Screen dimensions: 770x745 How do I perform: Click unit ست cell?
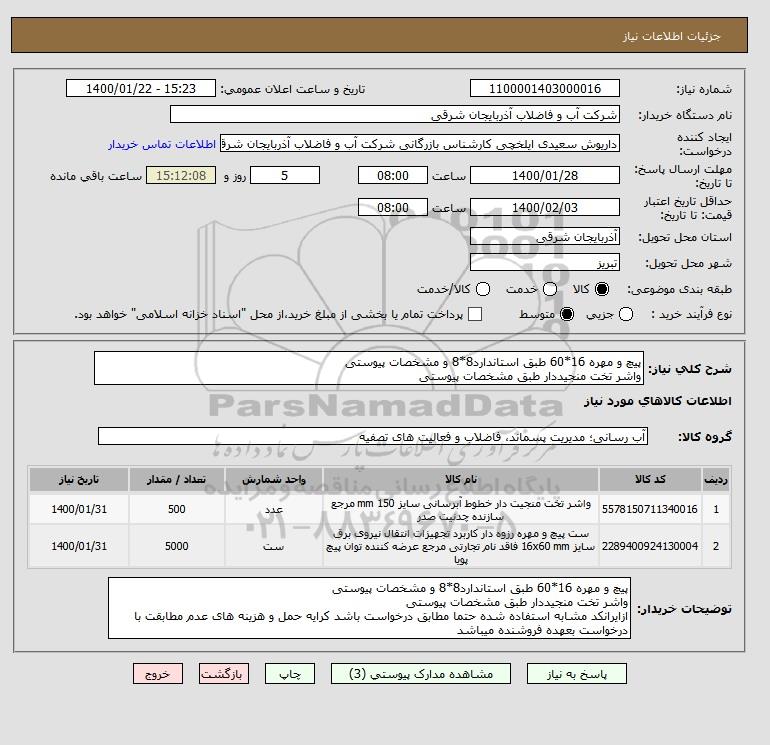pyautogui.click(x=274, y=546)
